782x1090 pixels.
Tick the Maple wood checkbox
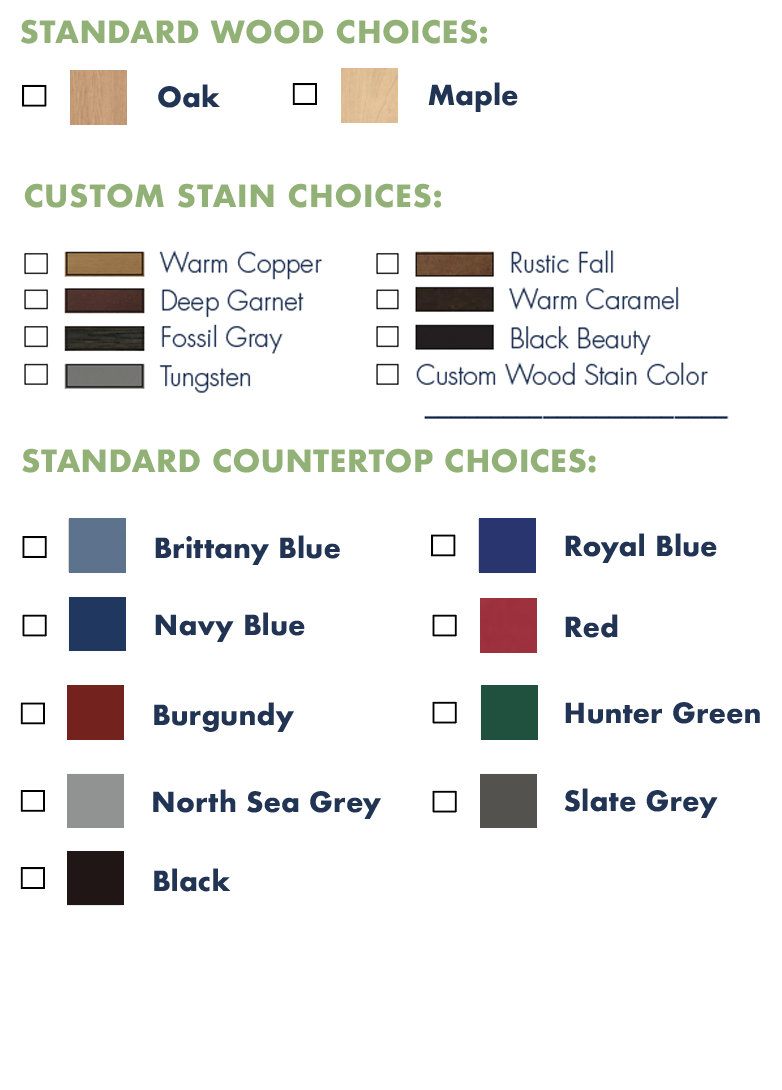point(305,93)
